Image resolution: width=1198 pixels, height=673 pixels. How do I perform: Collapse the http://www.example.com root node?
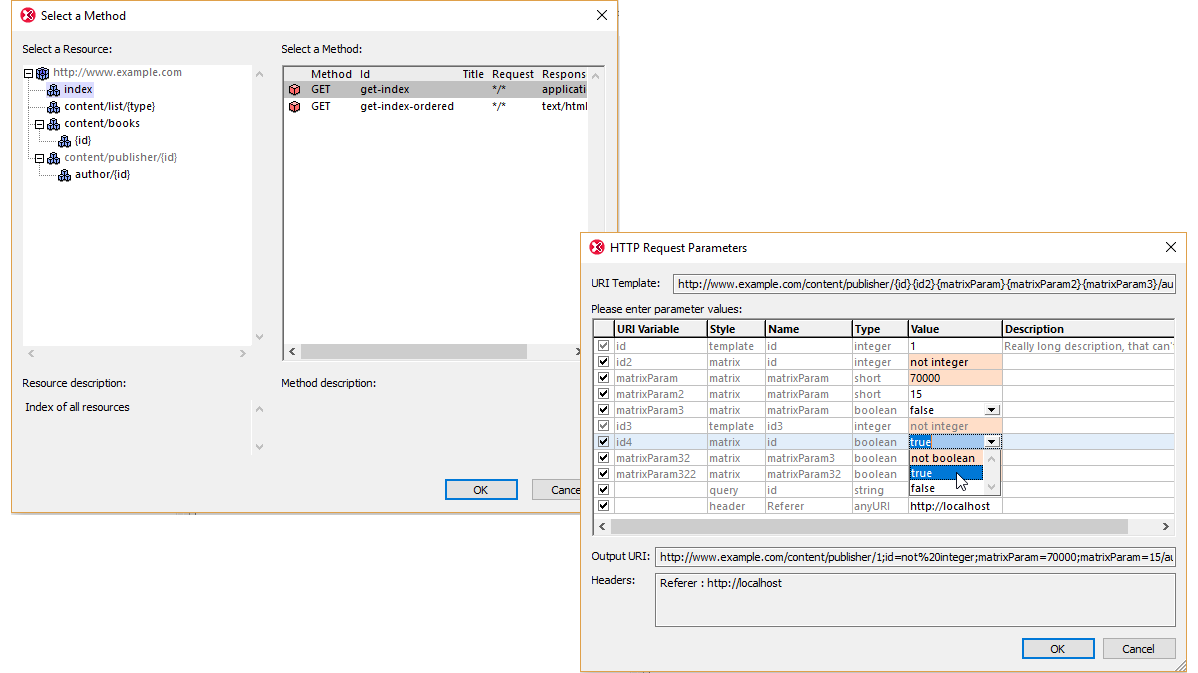(29, 73)
